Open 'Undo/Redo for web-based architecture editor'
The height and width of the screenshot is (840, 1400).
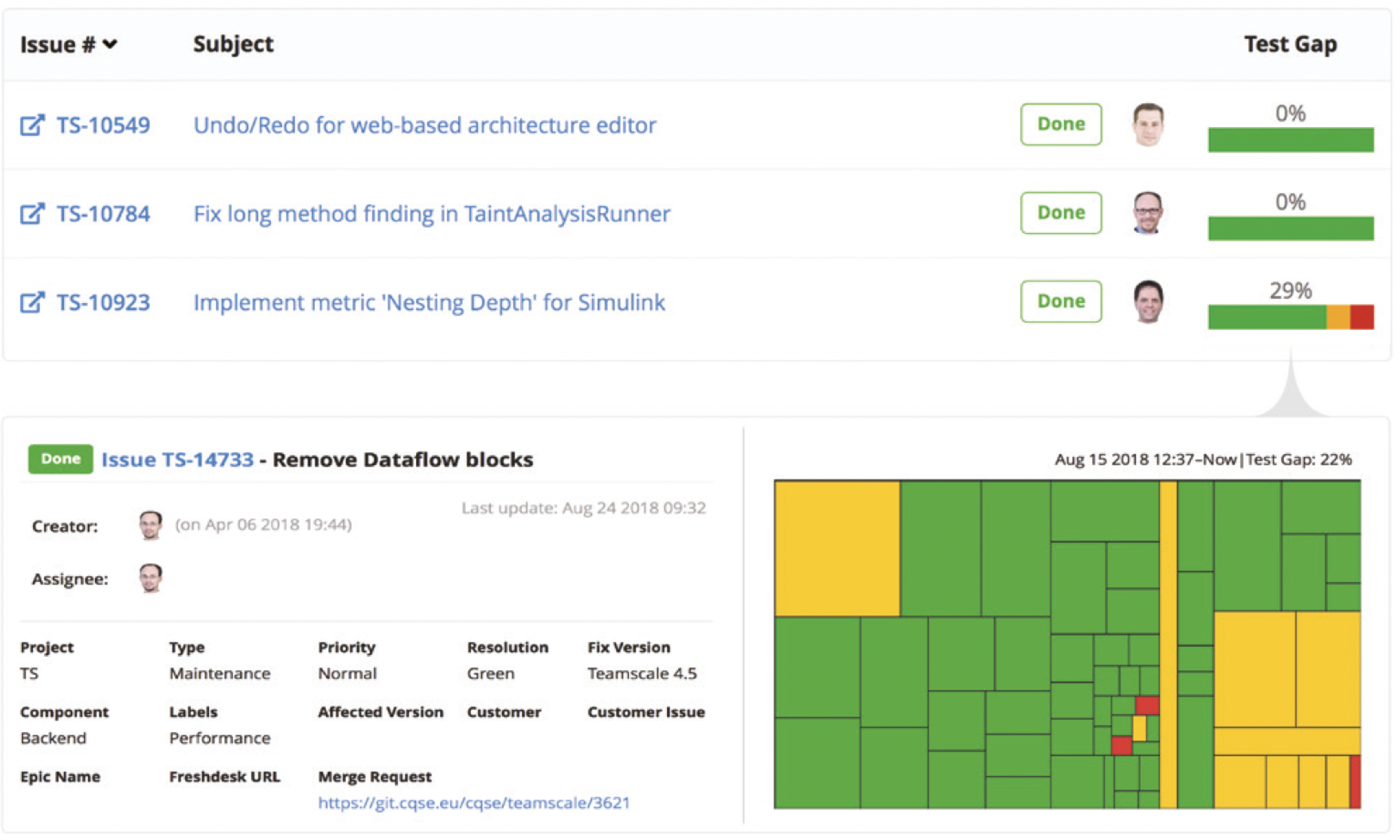tap(425, 125)
